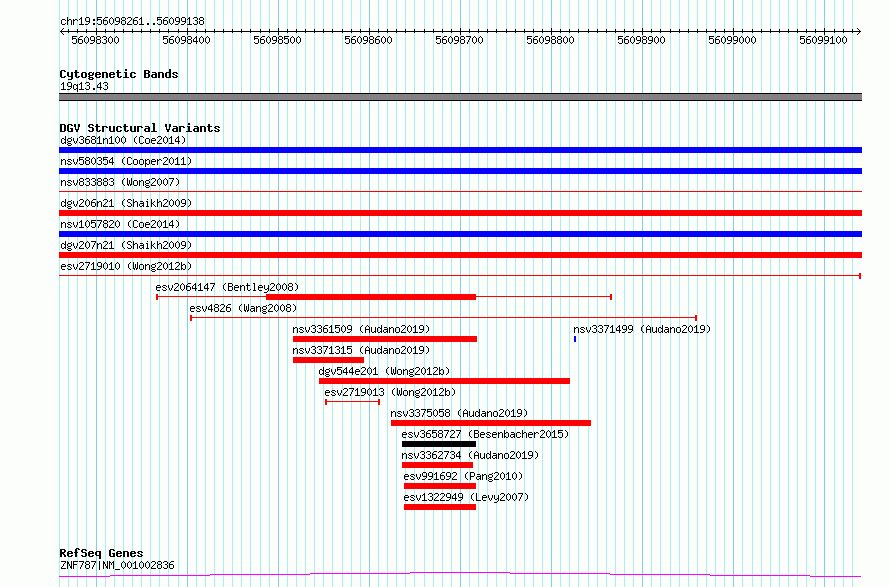Image resolution: width=890 pixels, height=587 pixels.
Task: Click the esv2064147 (Bentley2008) label
Action: pyautogui.click(x=227, y=287)
